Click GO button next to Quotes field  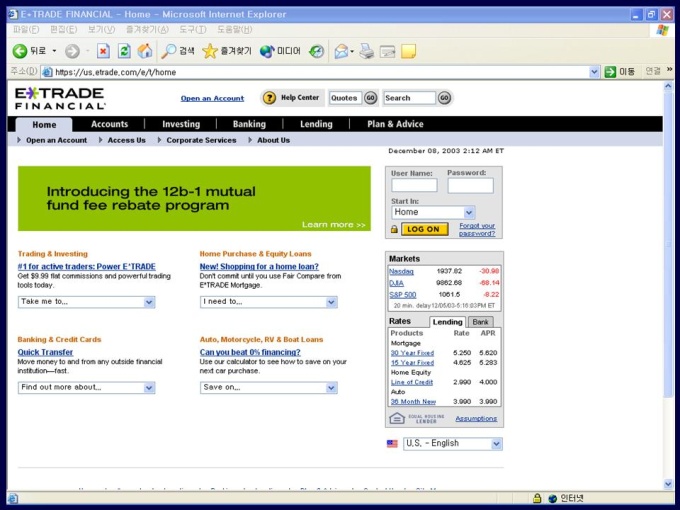point(370,98)
